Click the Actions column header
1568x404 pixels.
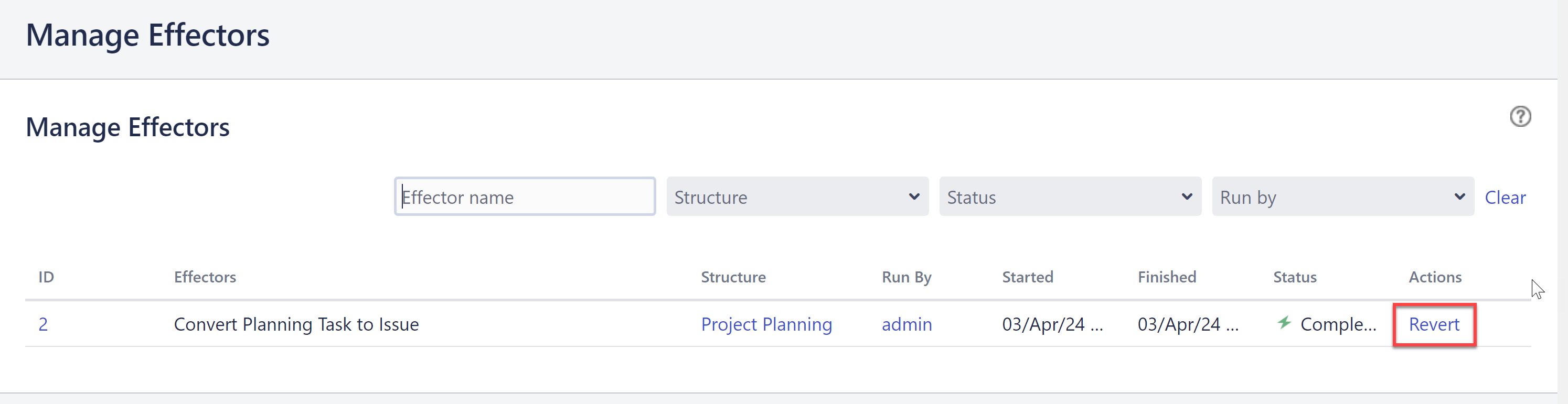tap(1435, 277)
